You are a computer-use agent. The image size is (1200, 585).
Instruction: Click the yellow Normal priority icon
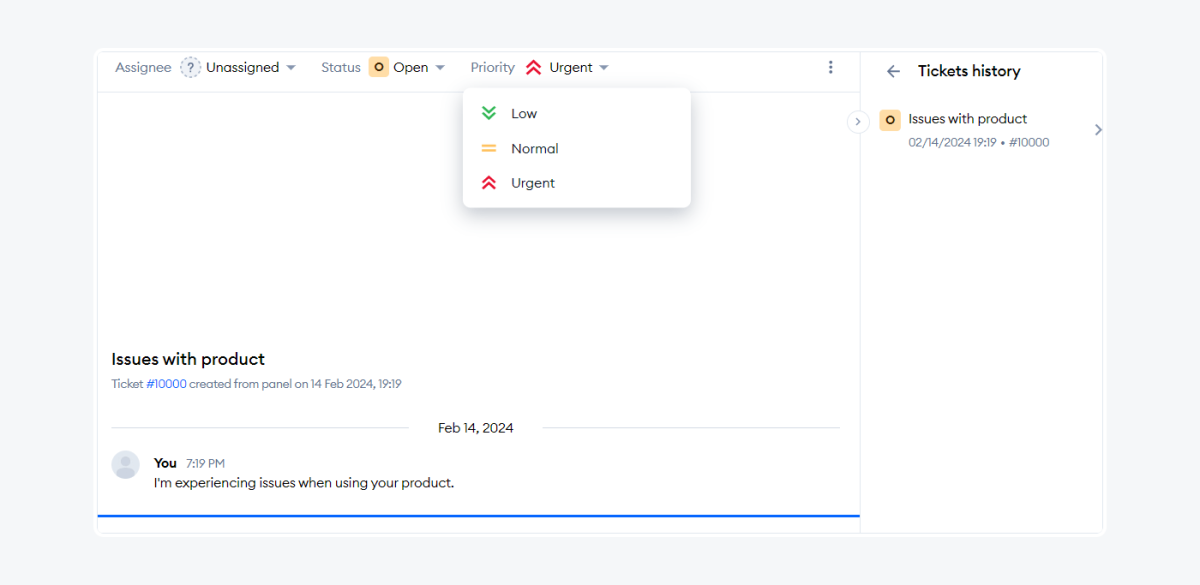point(488,148)
